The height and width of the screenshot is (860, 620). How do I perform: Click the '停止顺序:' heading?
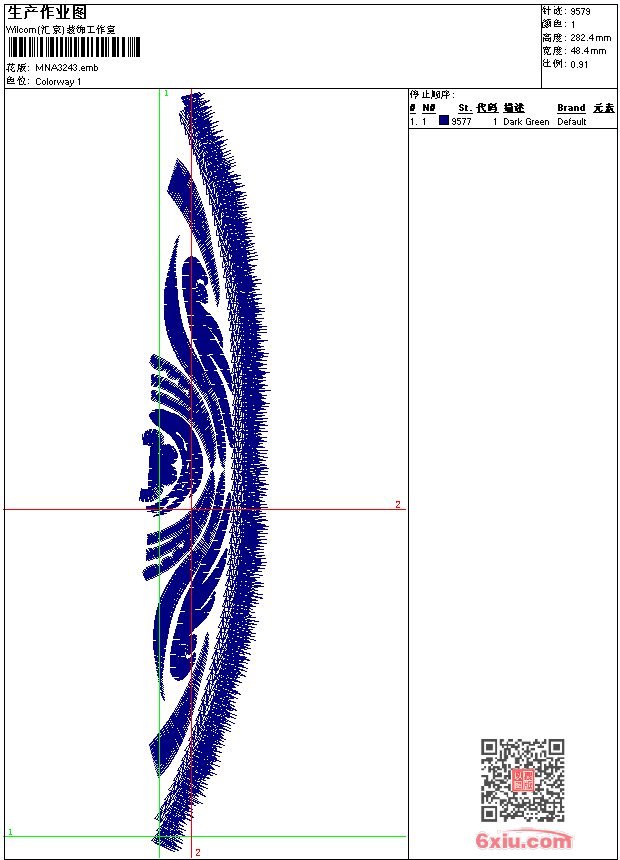coord(432,95)
